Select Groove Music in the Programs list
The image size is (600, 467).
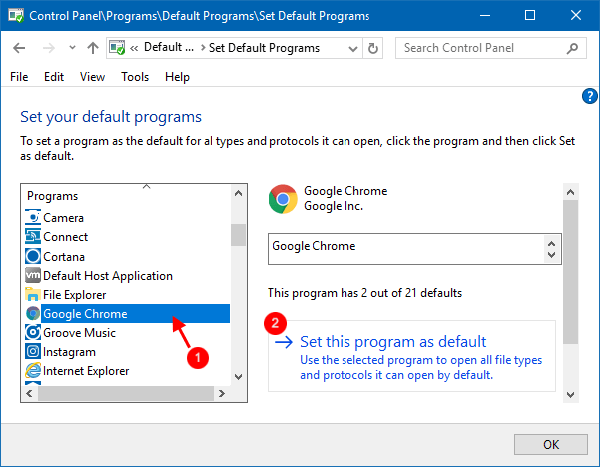click(x=79, y=333)
